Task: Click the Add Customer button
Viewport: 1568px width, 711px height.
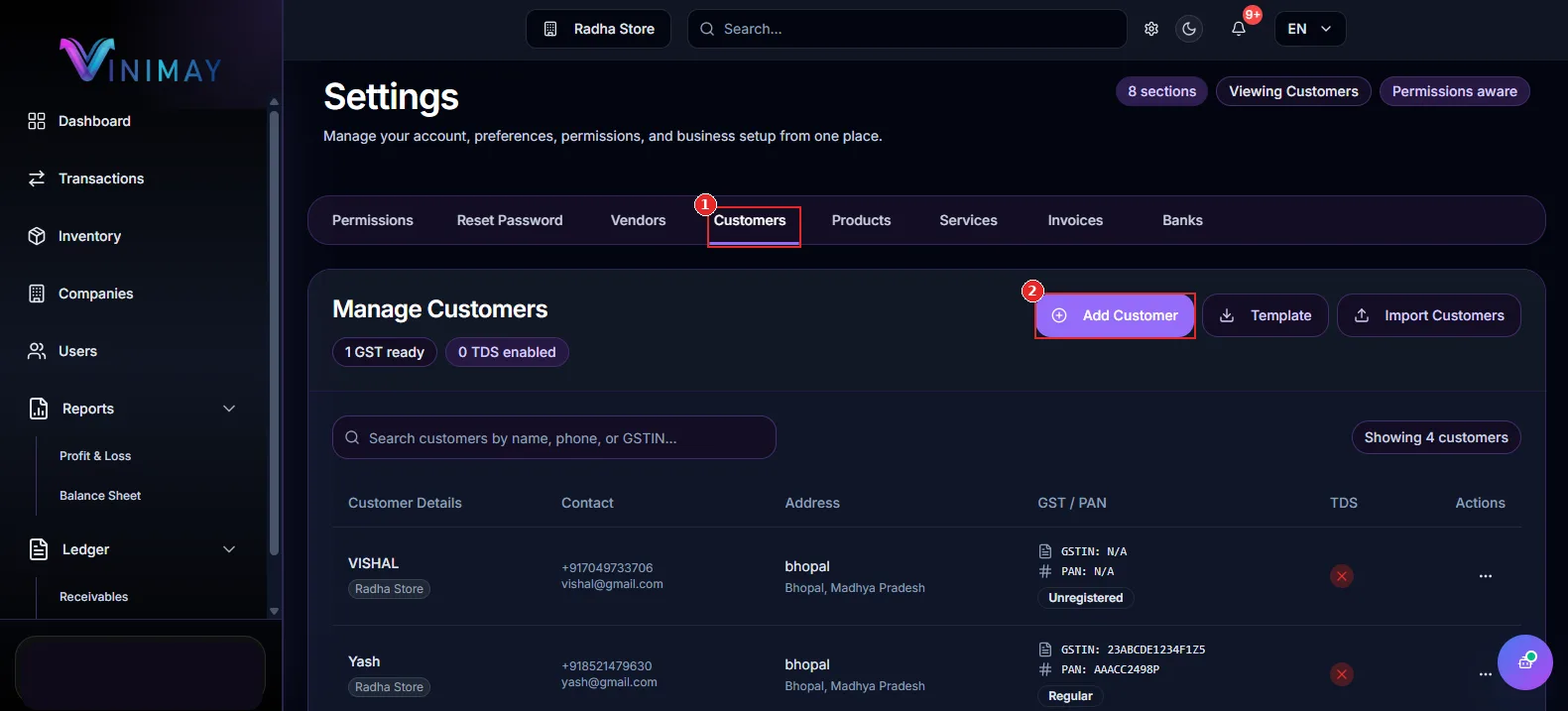Action: pos(1115,315)
